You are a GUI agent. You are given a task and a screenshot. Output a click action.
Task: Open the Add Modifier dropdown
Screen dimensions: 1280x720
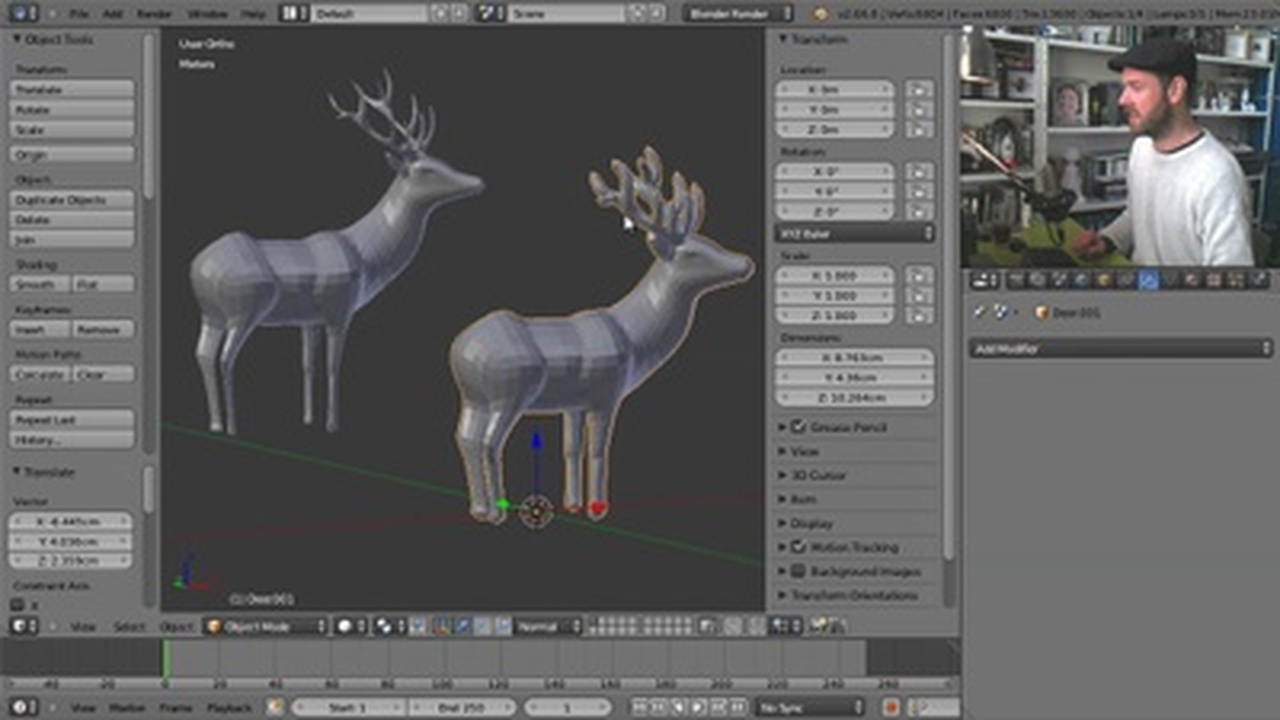pyautogui.click(x=1119, y=348)
